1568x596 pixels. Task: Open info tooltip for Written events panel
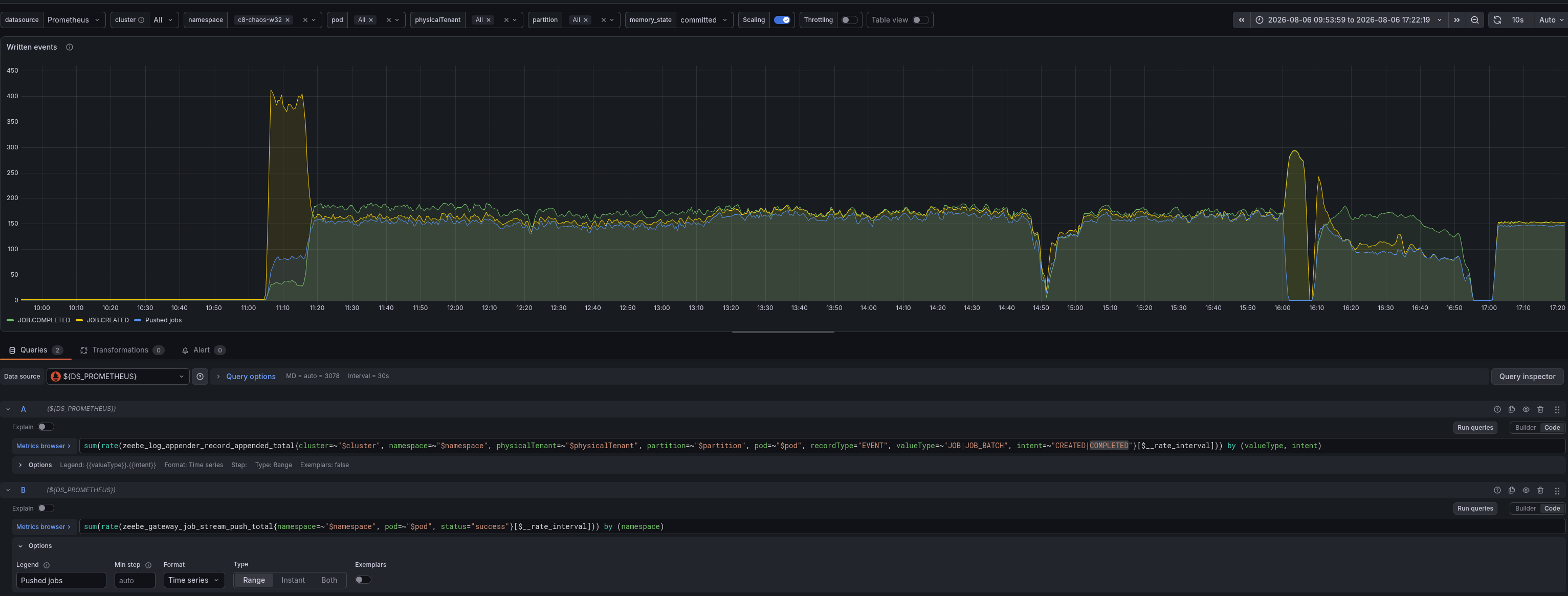70,47
